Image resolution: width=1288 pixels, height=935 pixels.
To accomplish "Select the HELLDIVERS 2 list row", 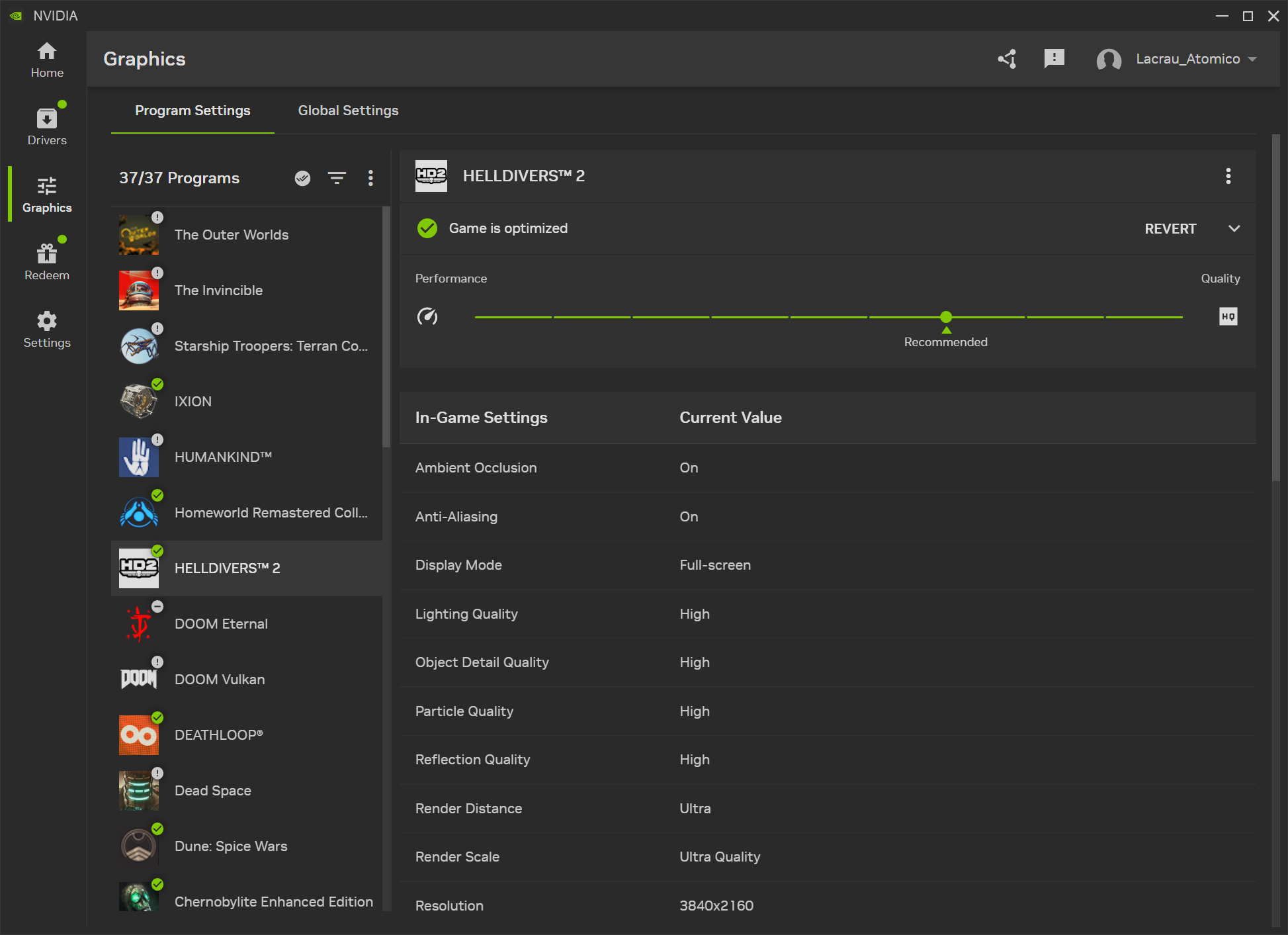I will 247,568.
